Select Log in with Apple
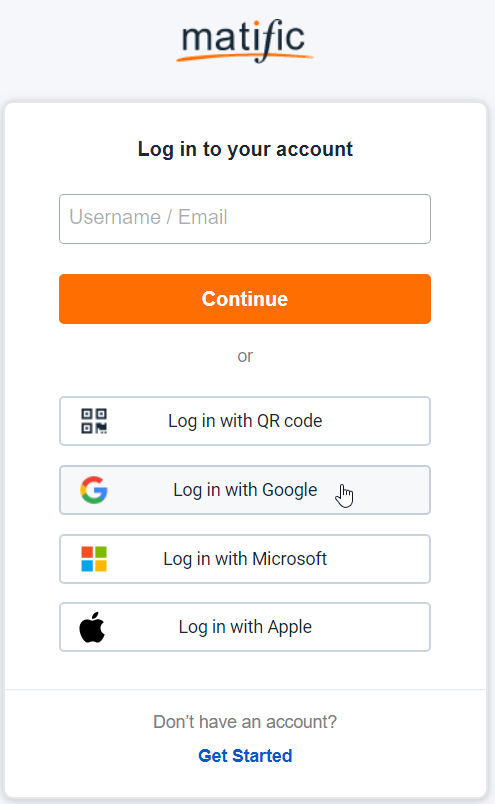Image resolution: width=495 pixels, height=804 pixels. [x=245, y=627]
